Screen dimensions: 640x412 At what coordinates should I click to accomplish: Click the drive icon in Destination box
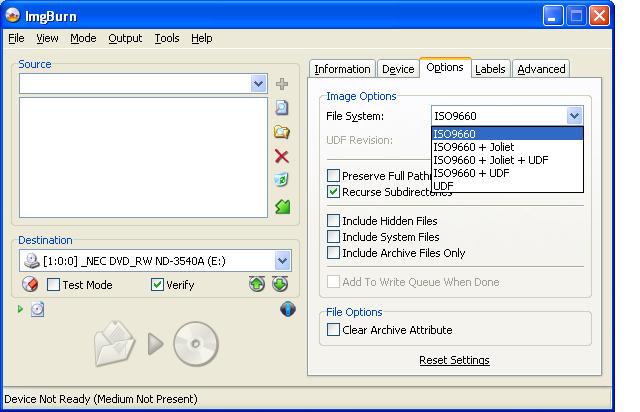(31, 261)
